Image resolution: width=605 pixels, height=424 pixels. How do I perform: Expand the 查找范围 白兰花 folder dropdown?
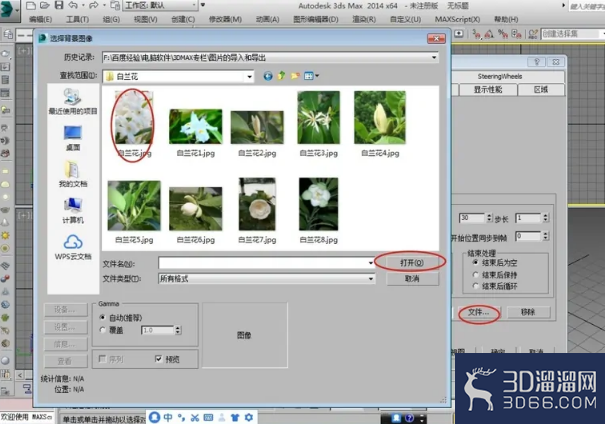tap(250, 77)
